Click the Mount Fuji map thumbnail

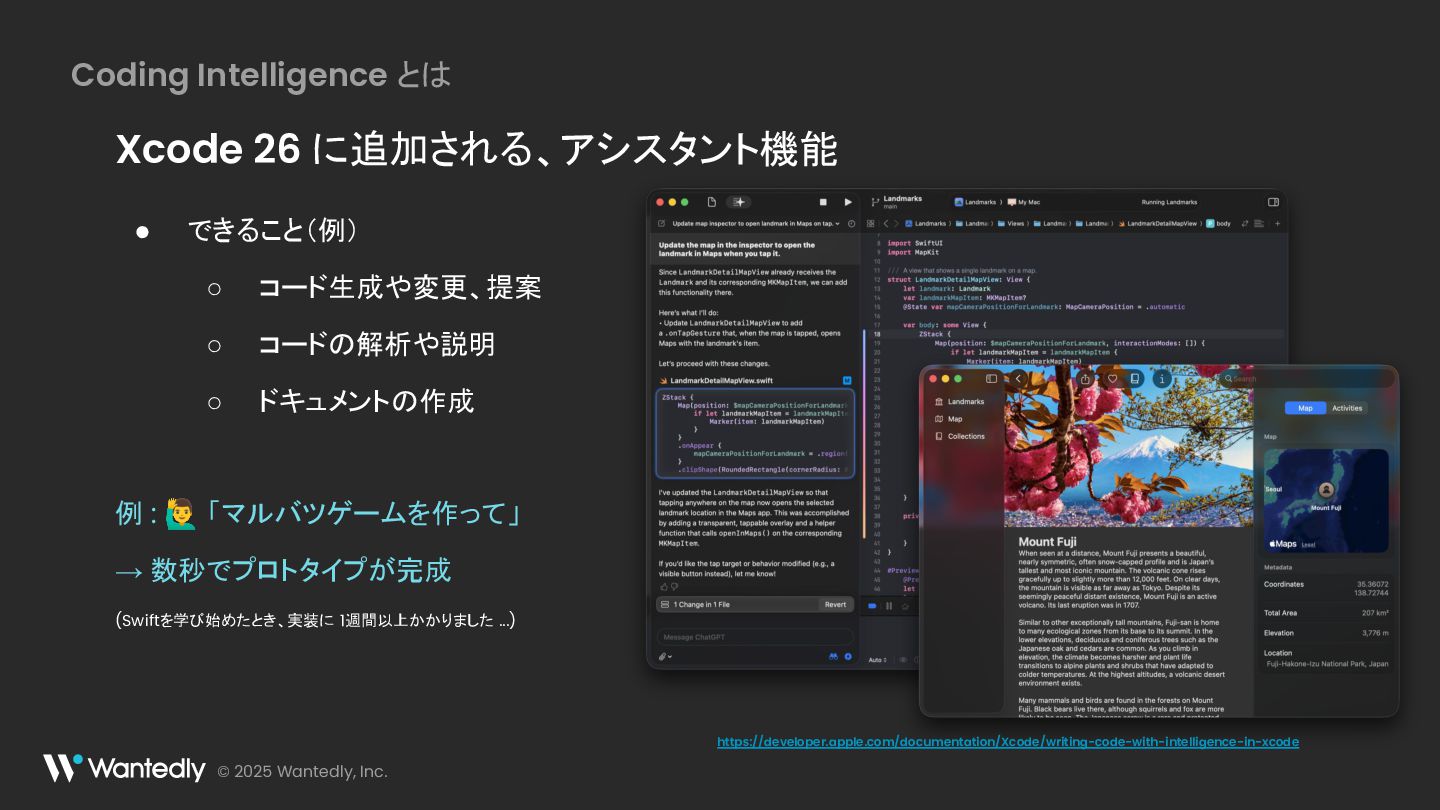(1326, 500)
